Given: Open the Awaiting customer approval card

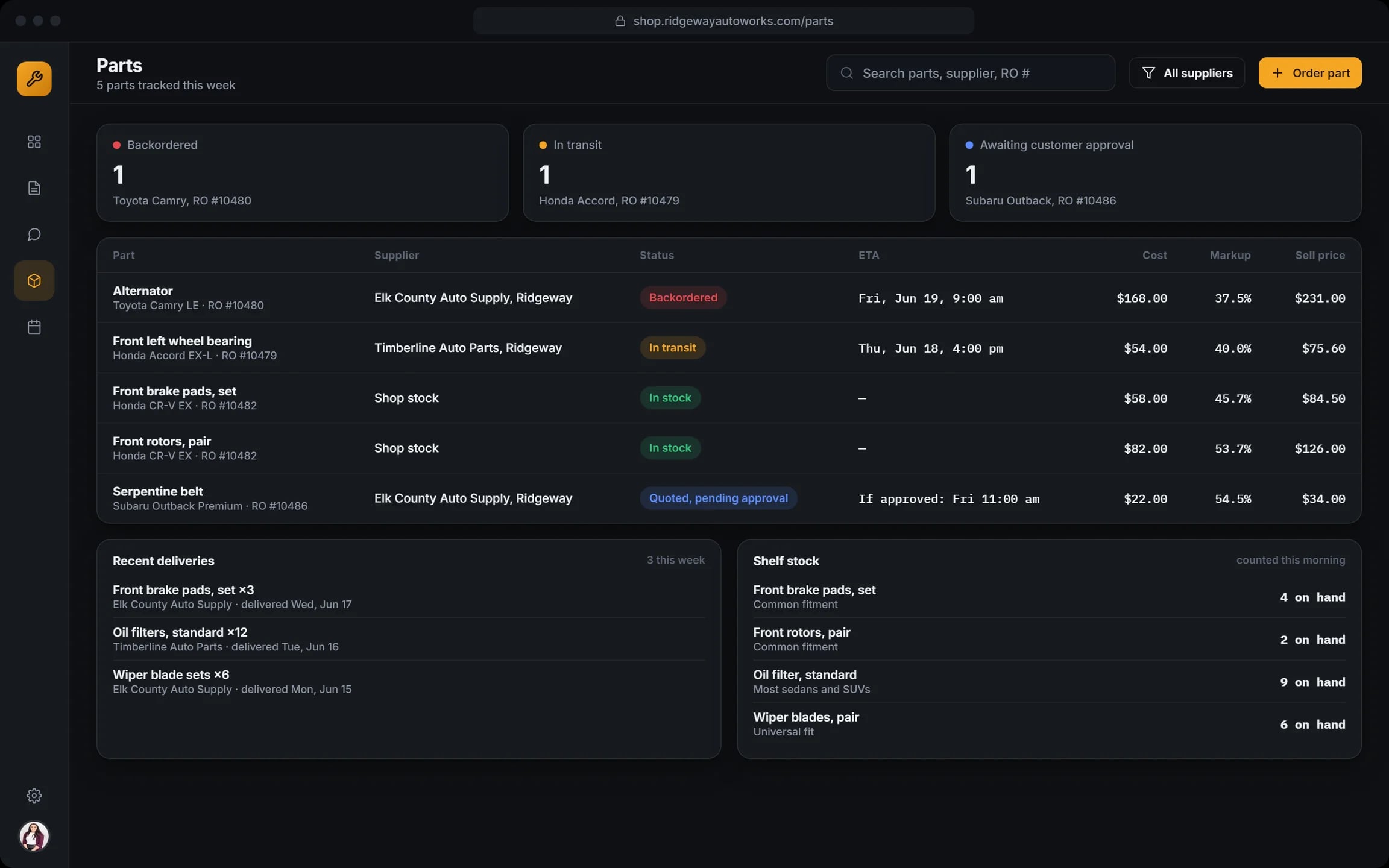Looking at the screenshot, I should (1155, 172).
